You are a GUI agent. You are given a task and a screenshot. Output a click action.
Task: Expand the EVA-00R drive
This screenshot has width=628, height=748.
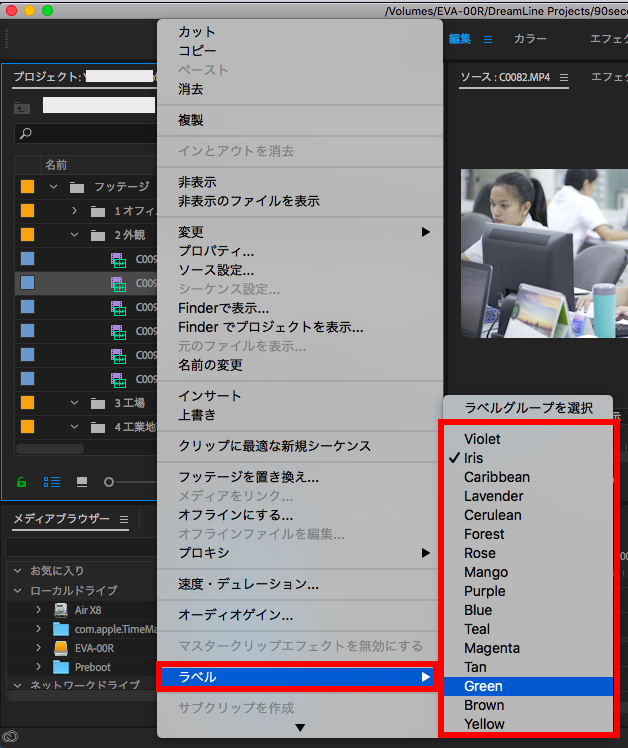[x=39, y=648]
